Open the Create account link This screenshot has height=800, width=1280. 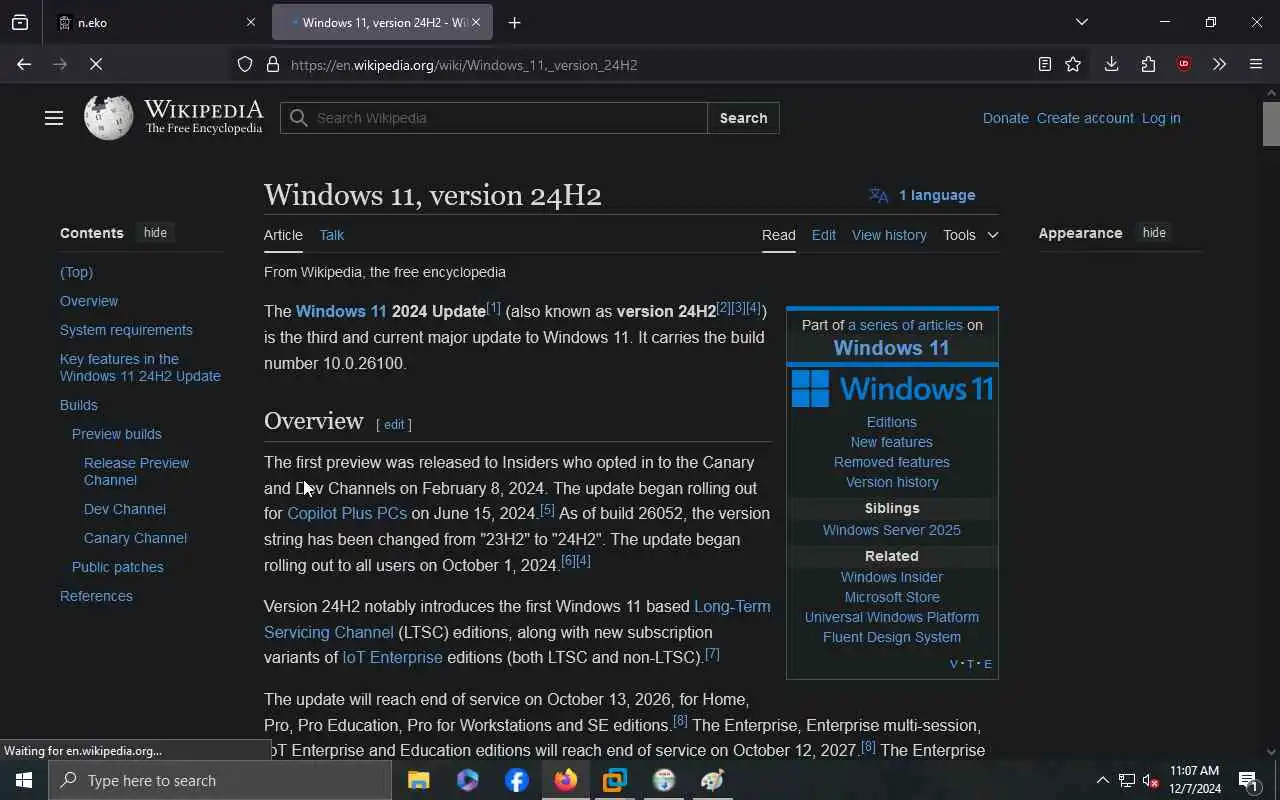tap(1085, 118)
